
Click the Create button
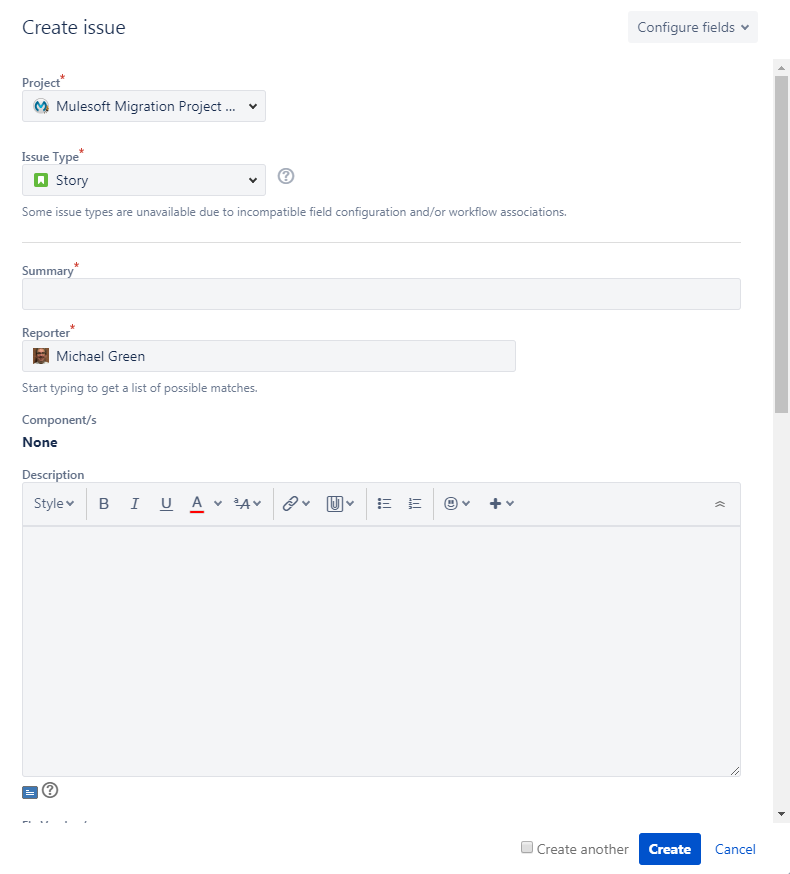pyautogui.click(x=670, y=849)
